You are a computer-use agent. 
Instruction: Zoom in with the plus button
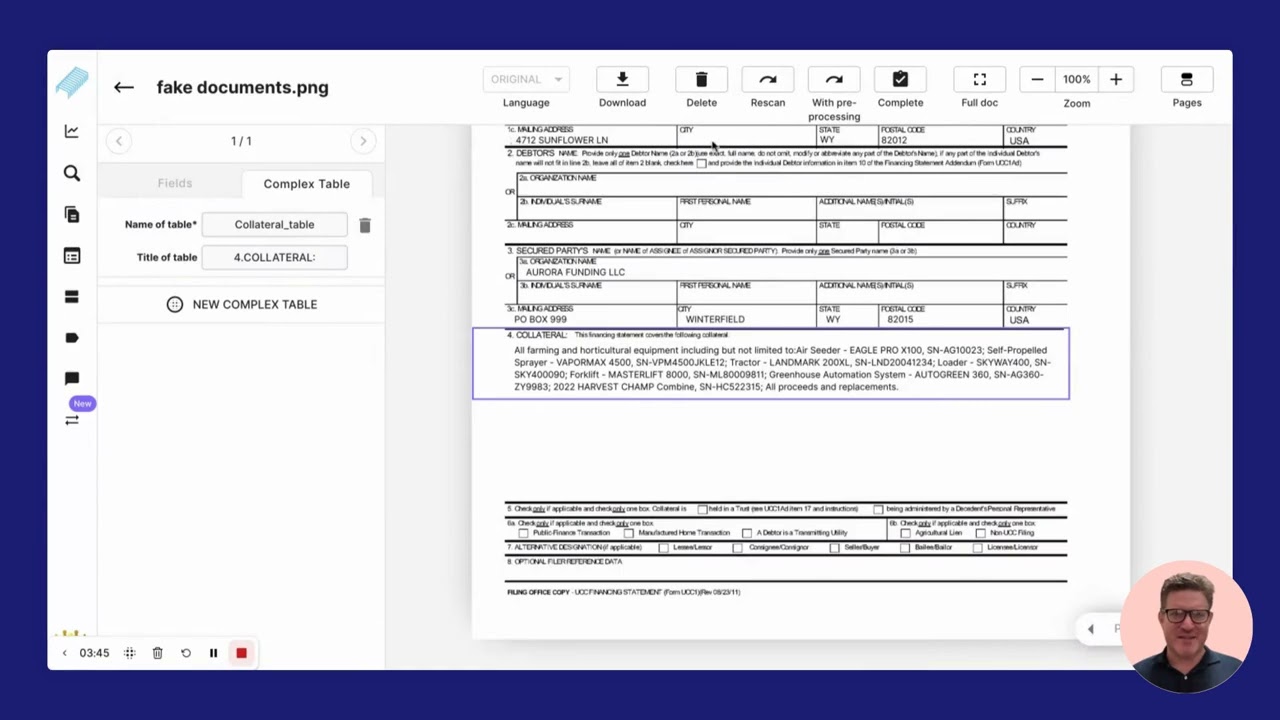[1116, 80]
